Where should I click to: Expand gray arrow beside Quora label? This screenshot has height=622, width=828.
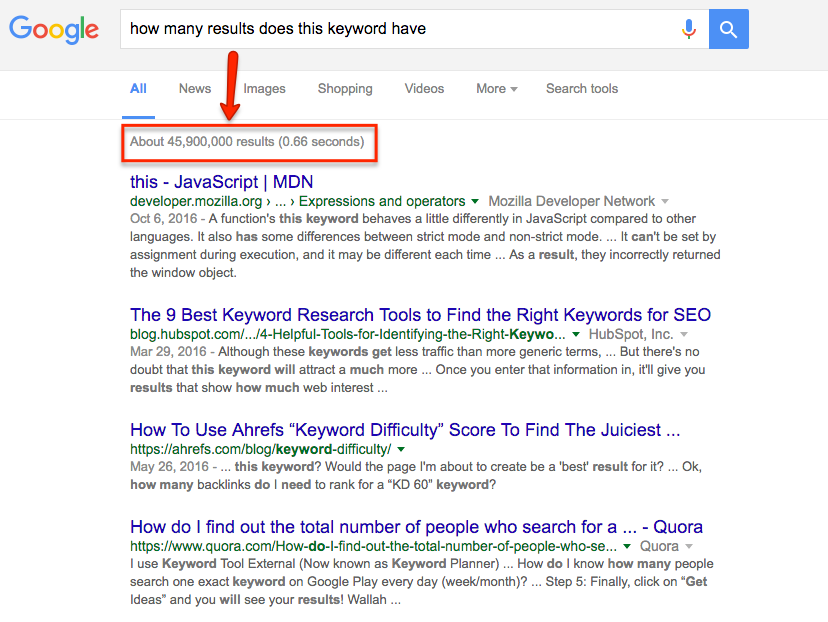coord(689,546)
